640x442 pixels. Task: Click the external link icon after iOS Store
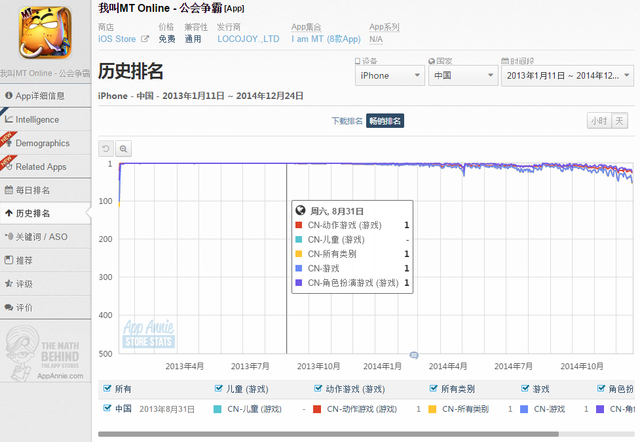click(145, 39)
